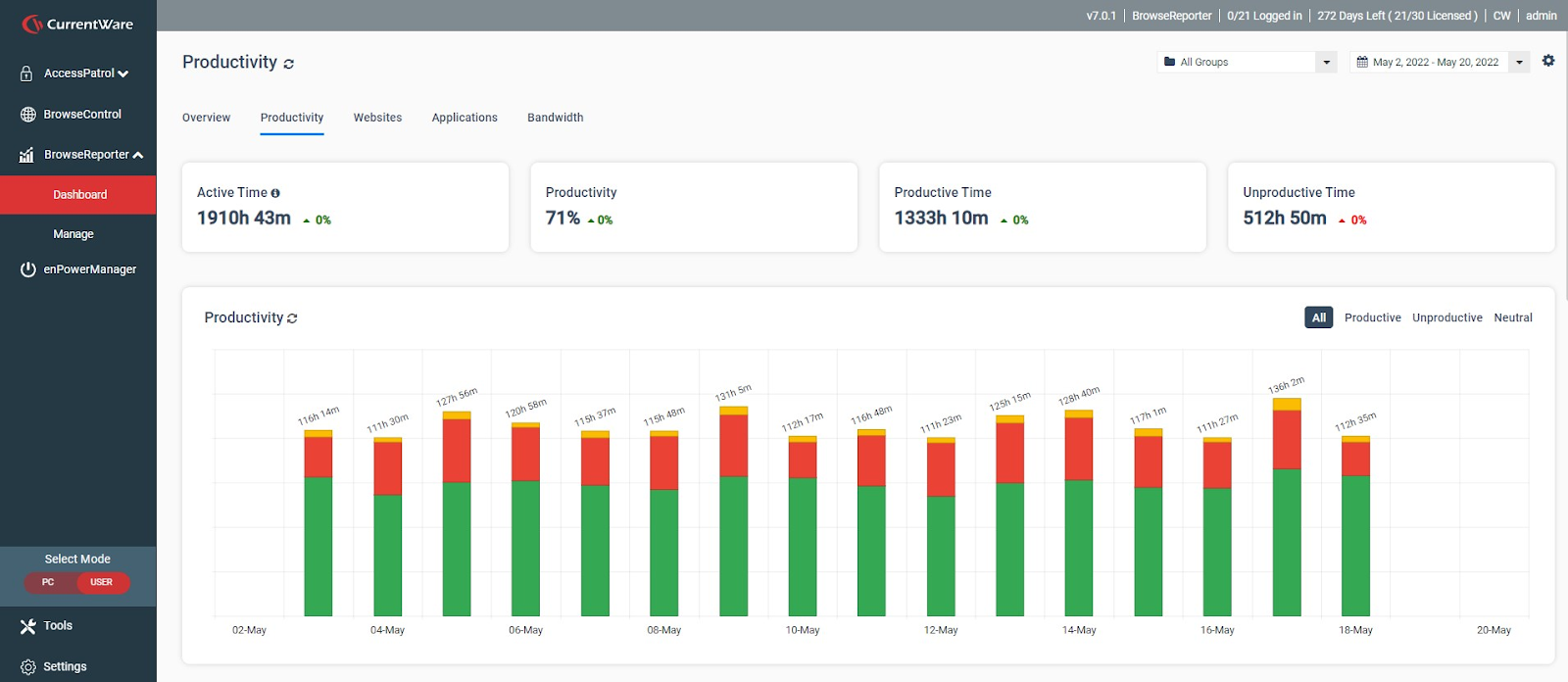Click green bar for 03-May (116h 14m)

(318, 547)
